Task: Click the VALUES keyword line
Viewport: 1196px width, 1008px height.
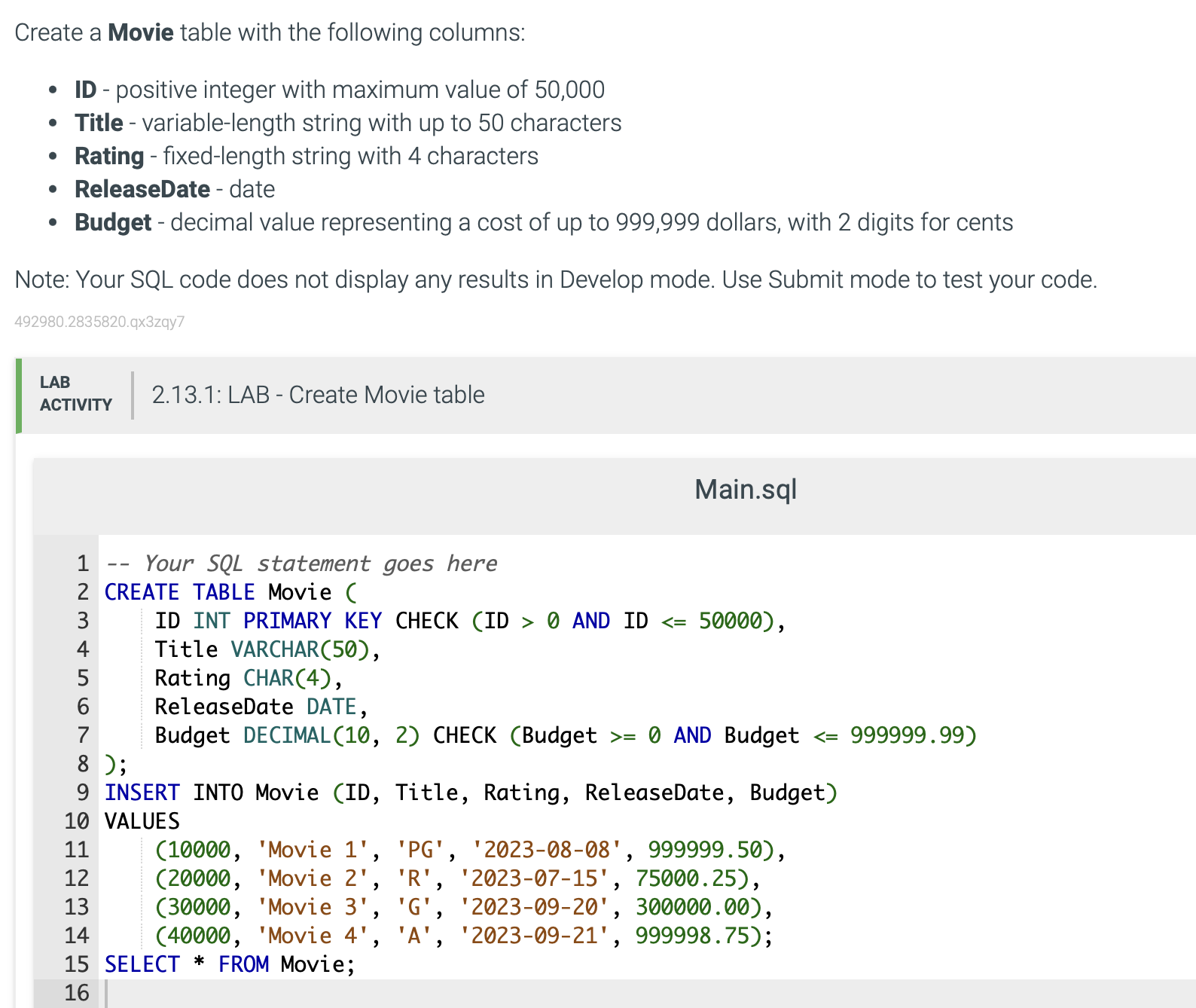Action: tap(142, 821)
